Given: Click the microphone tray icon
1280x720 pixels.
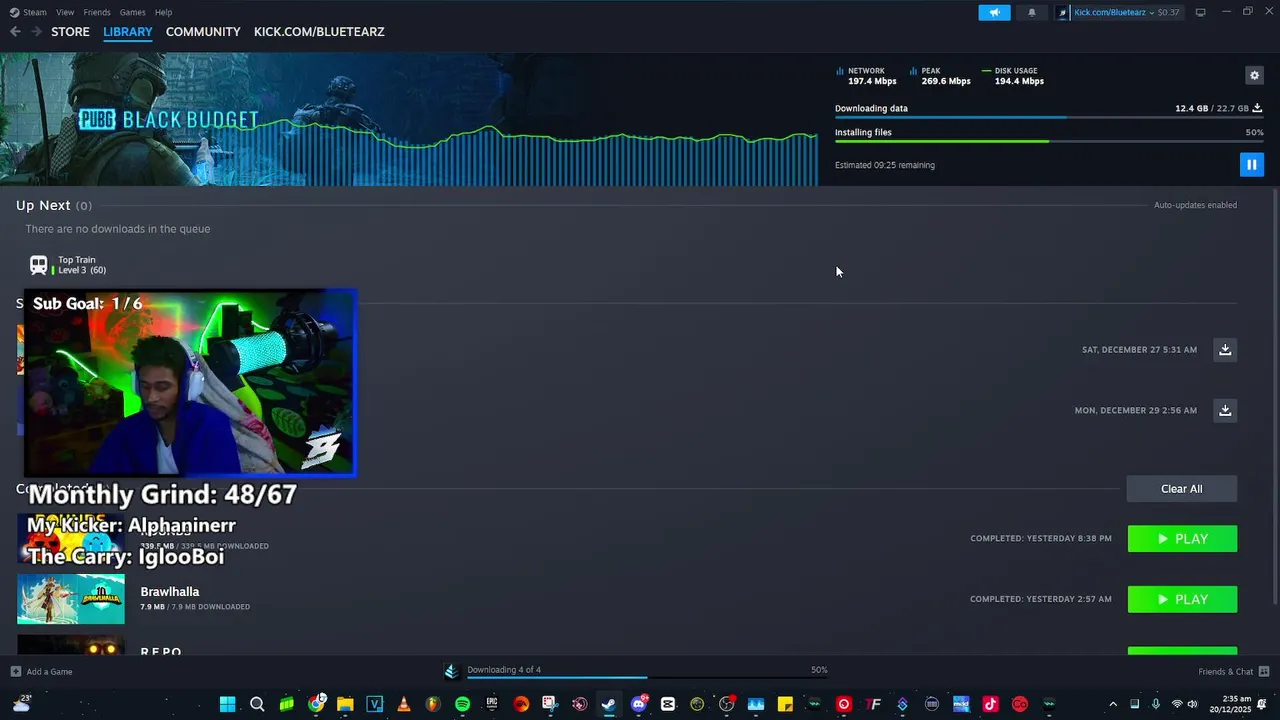Looking at the screenshot, I should (1156, 704).
